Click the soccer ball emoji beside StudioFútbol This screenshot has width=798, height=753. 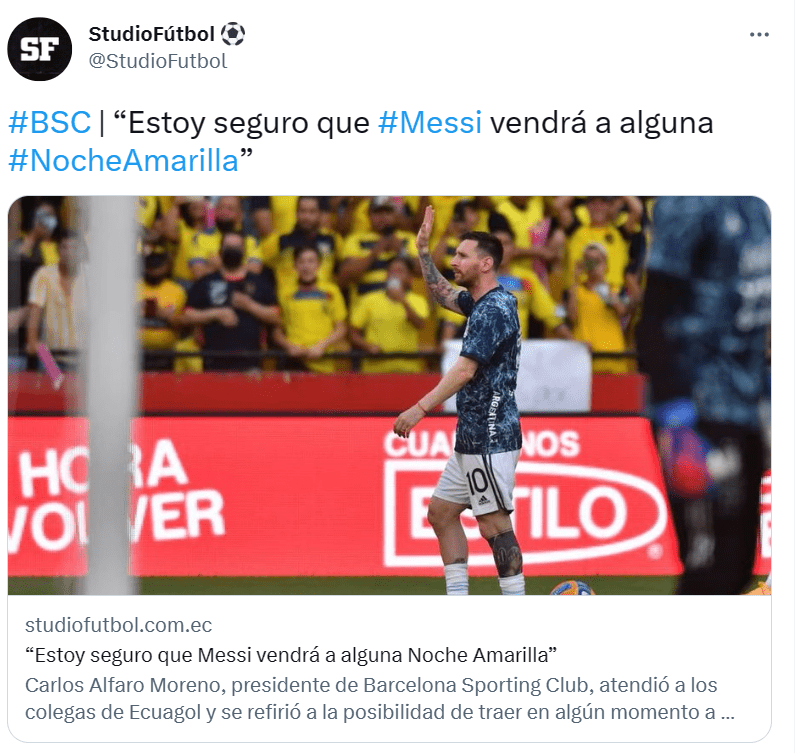pos(233,34)
